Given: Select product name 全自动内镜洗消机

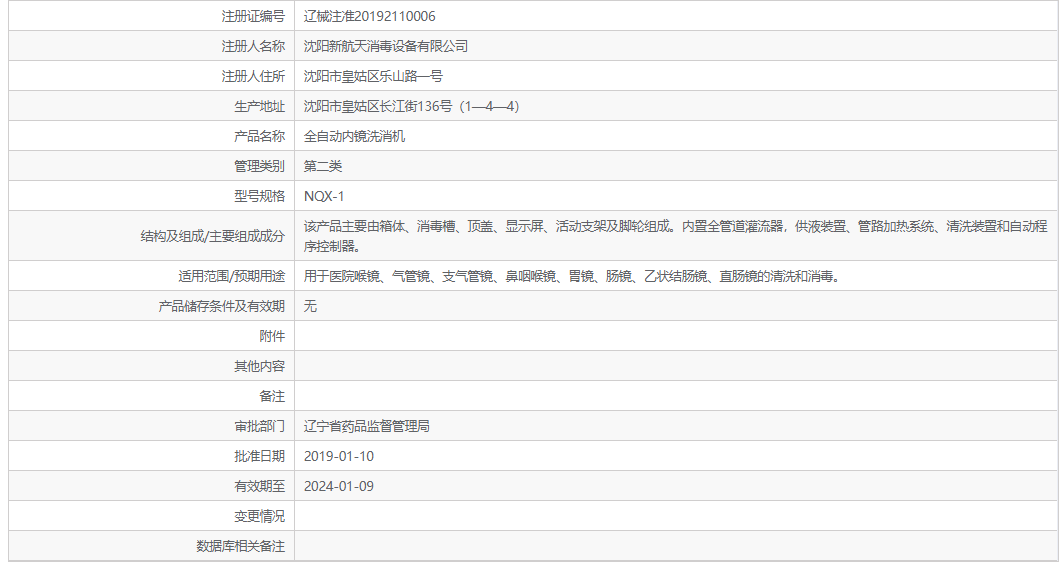Looking at the screenshot, I should pos(355,136).
